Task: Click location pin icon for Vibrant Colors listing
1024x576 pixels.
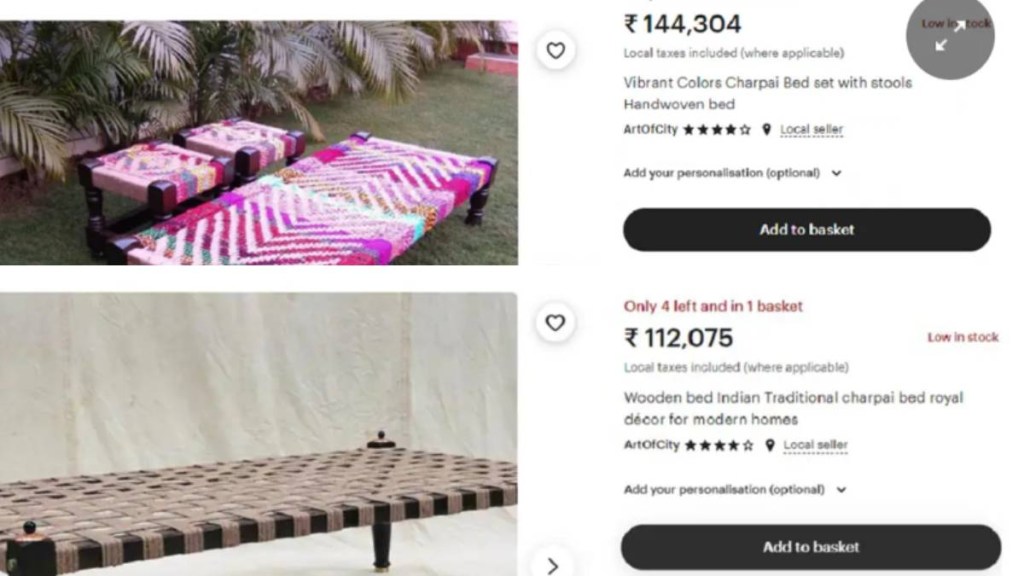Action: 767,130
